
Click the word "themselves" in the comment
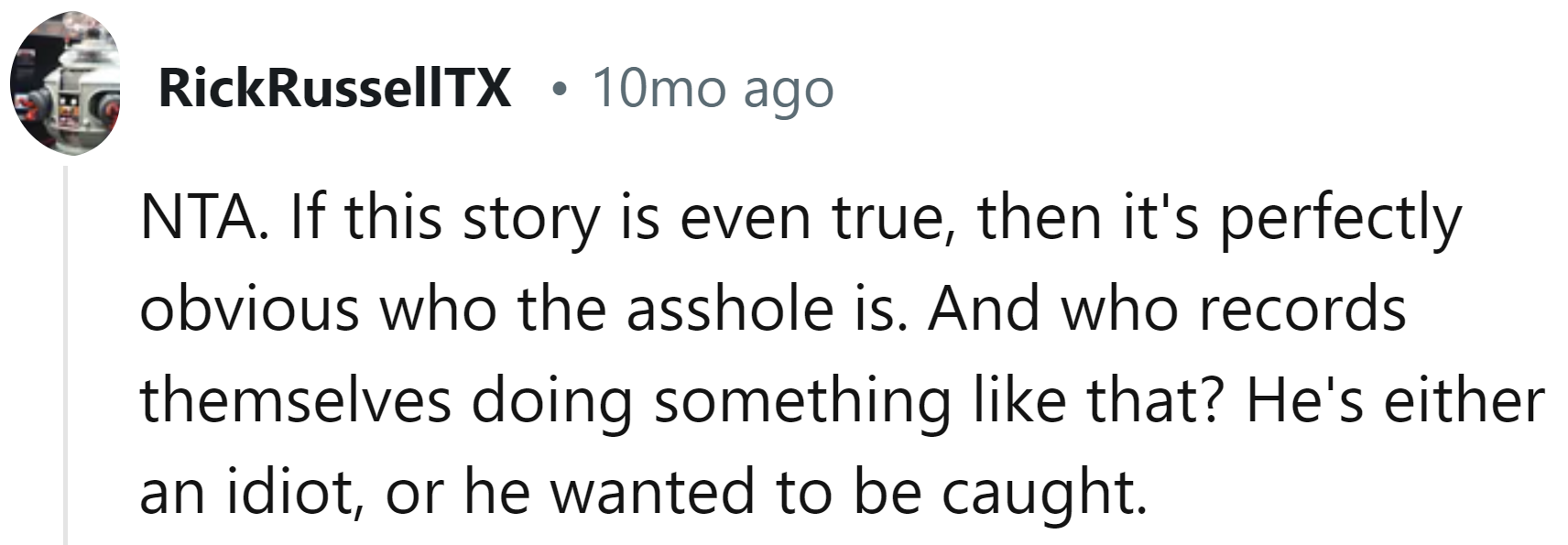(296, 401)
